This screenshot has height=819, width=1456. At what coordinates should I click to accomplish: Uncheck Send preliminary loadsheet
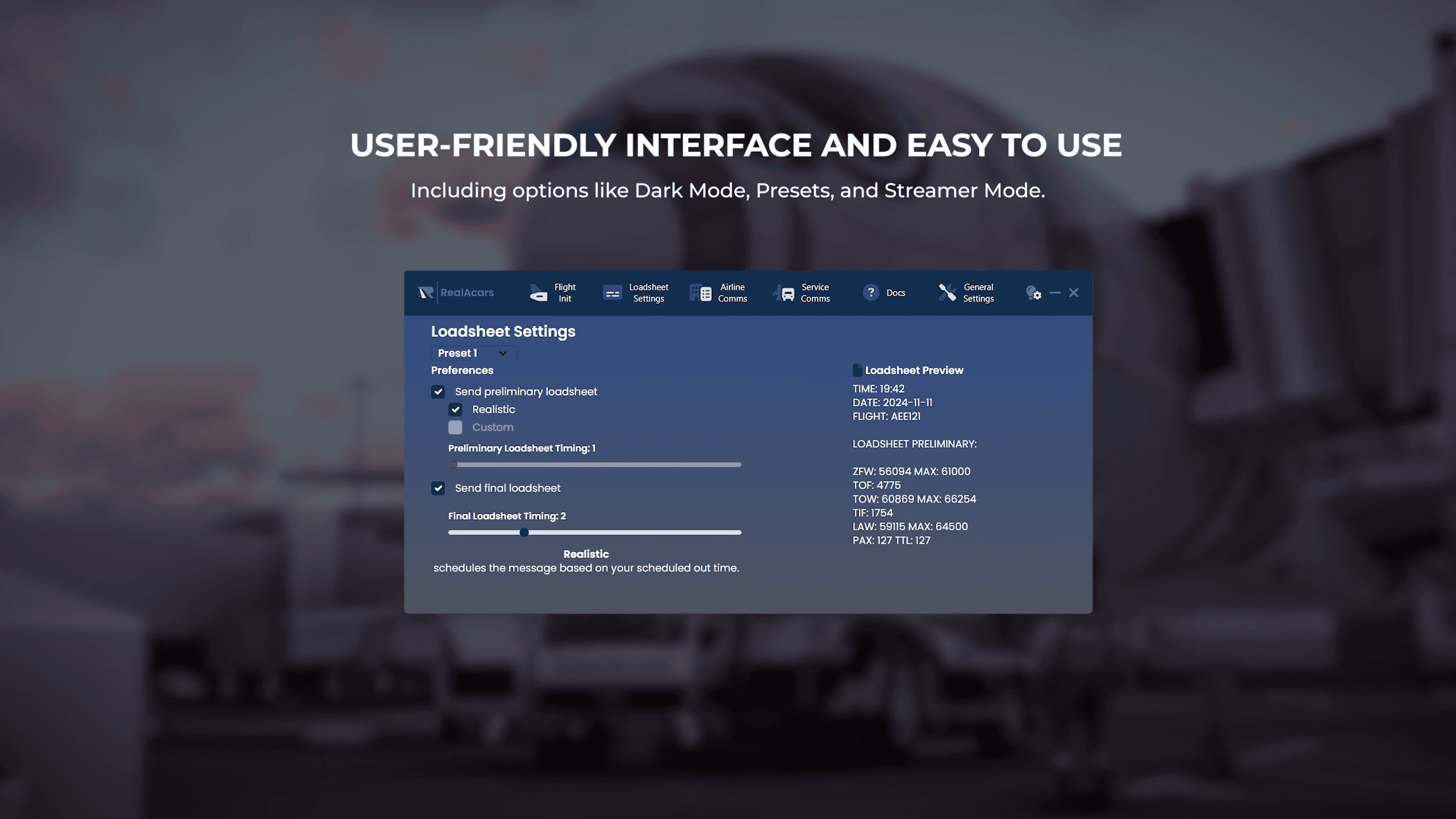(438, 391)
